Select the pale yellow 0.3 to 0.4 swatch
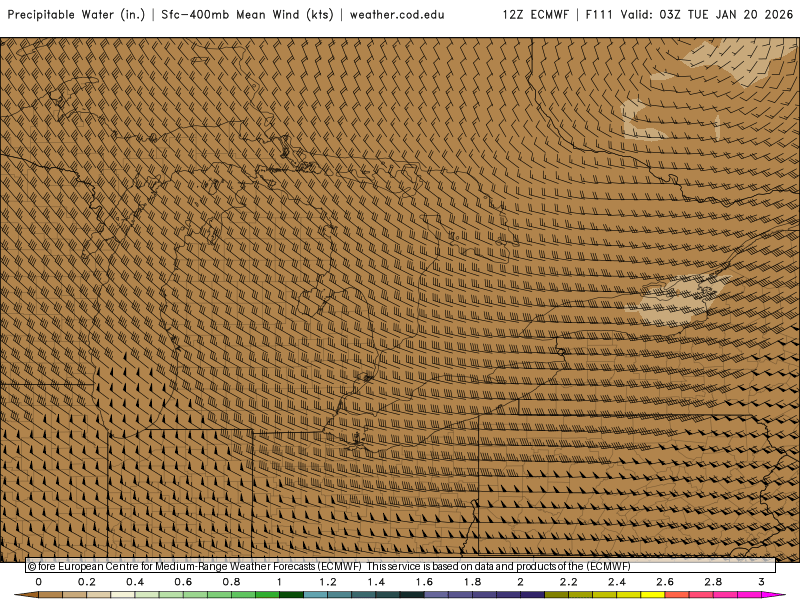 click(x=123, y=595)
